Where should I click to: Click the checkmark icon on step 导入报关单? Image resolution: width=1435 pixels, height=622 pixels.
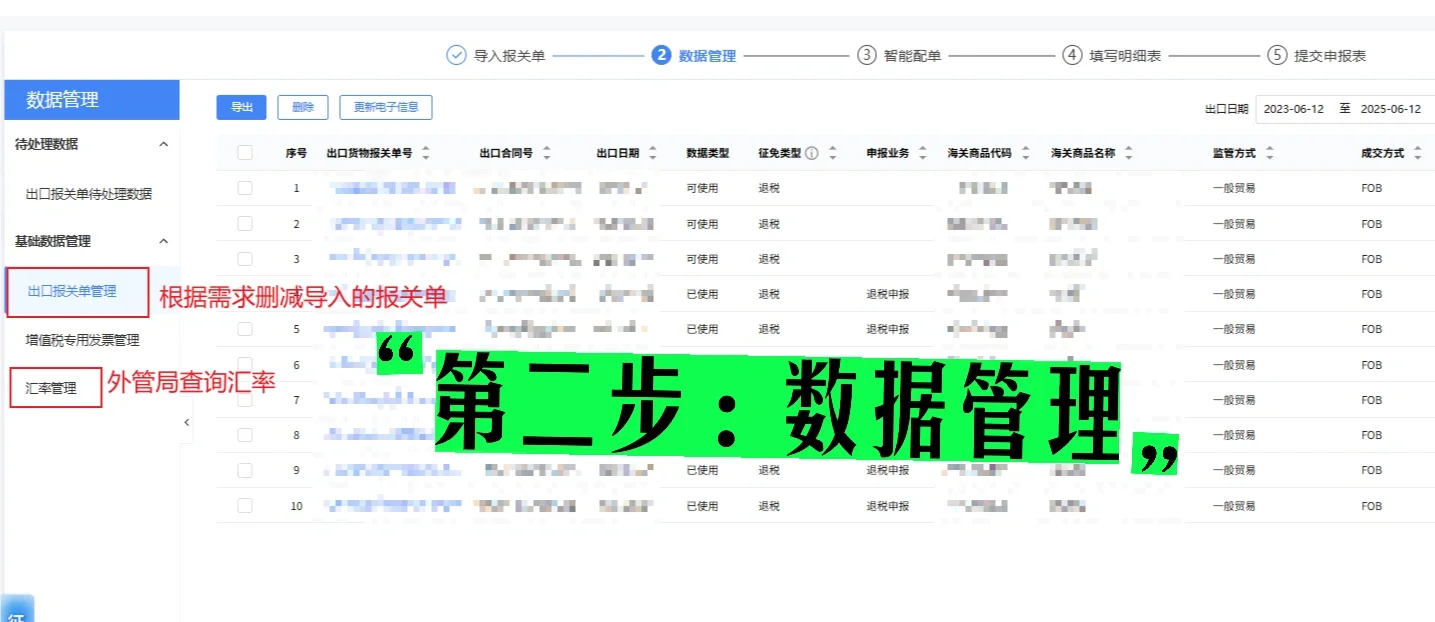click(x=457, y=56)
